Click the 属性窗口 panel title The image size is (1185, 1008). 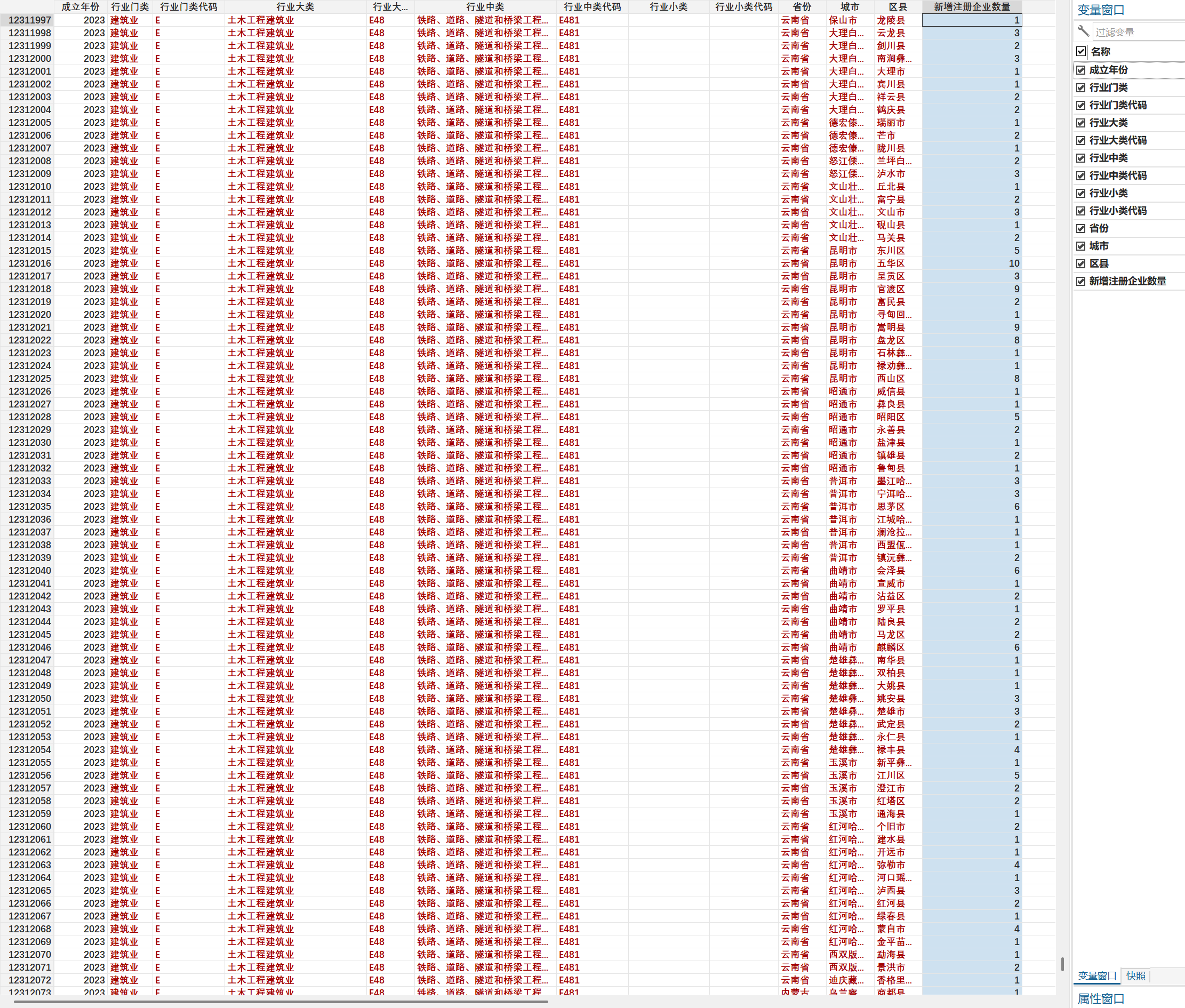pos(1100,998)
